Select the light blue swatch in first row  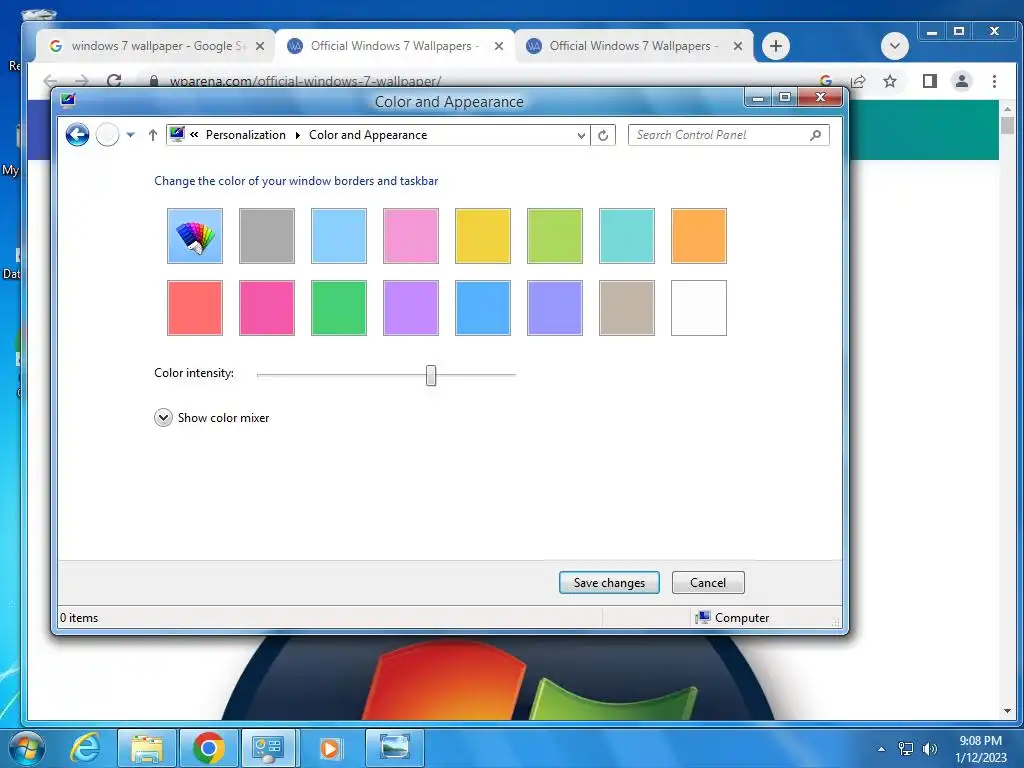[339, 236]
